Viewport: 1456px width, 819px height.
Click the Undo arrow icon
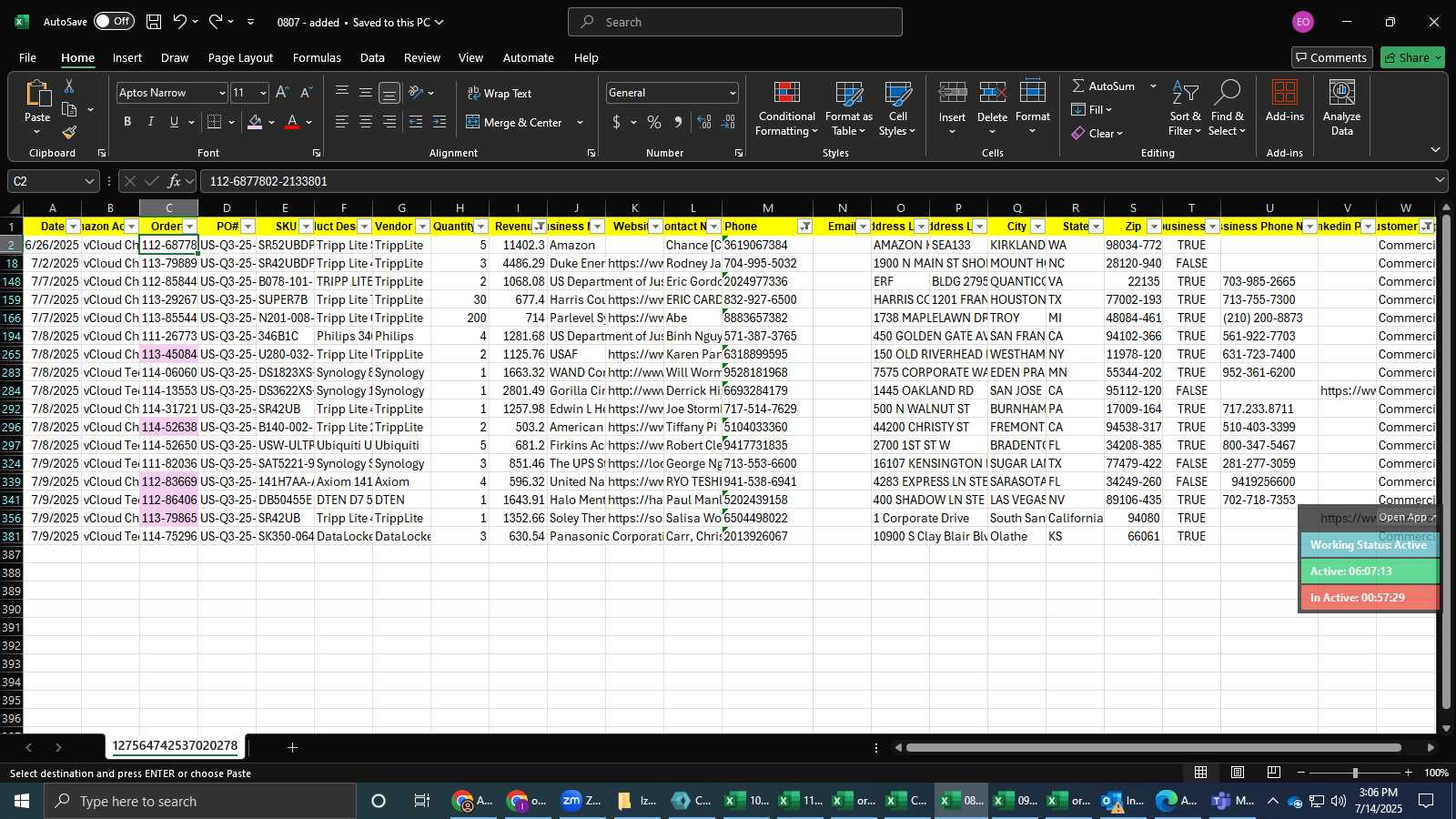click(179, 22)
